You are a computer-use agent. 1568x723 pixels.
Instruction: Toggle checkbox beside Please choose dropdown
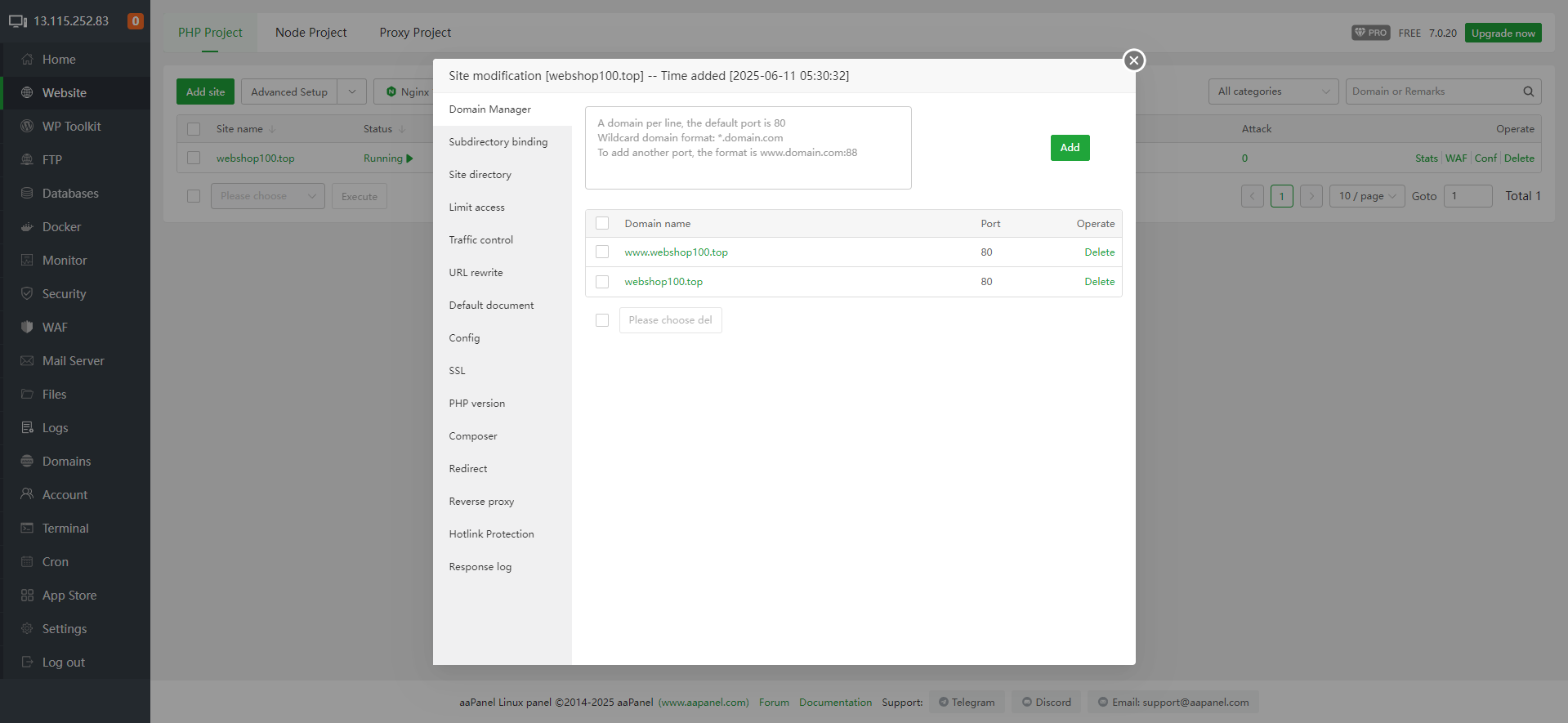click(x=194, y=196)
